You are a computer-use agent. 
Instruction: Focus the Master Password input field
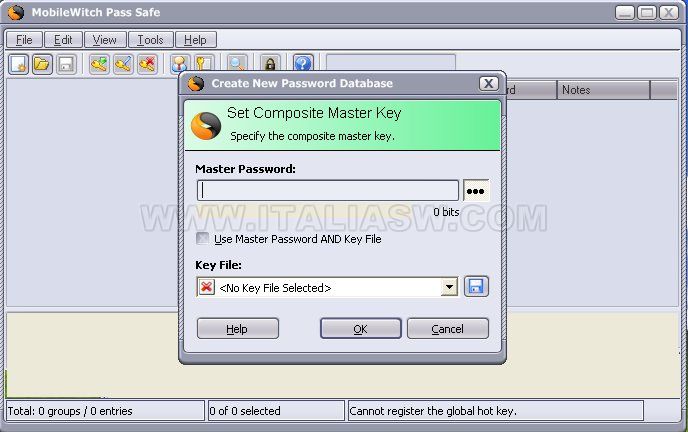pyautogui.click(x=328, y=190)
